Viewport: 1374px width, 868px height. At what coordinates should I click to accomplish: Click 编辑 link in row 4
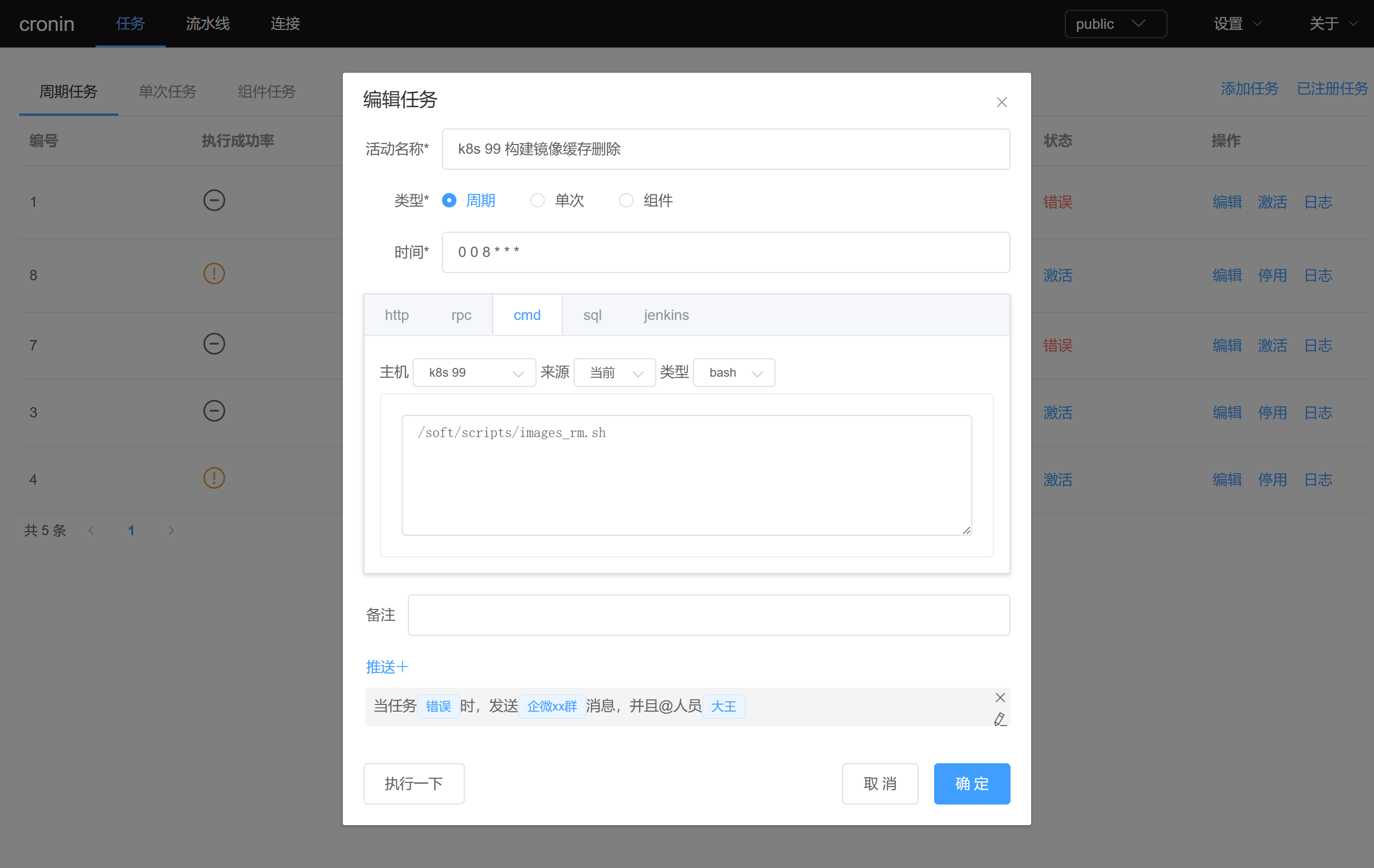pos(1227,479)
